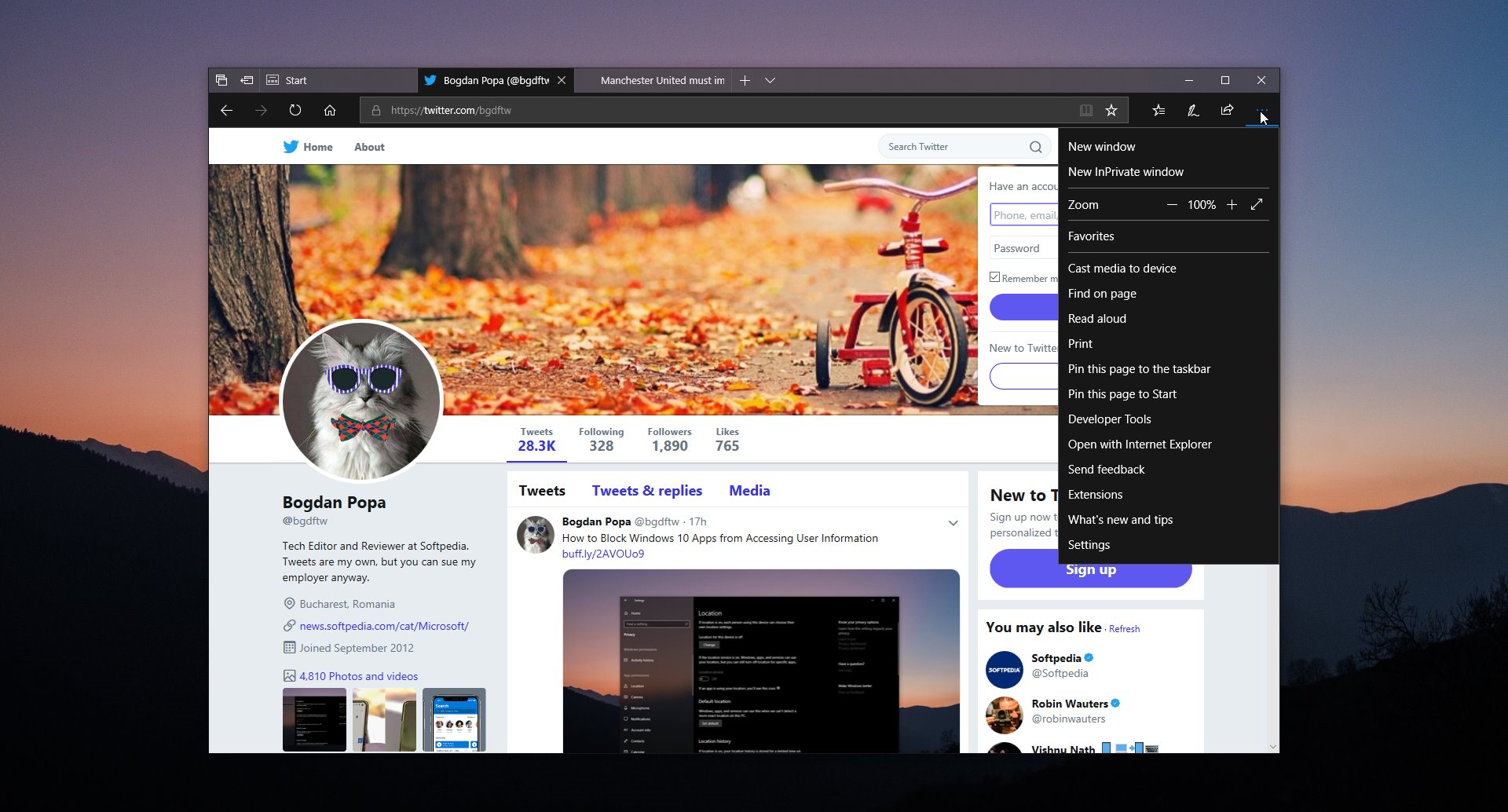Click Refresh in You may also like
This screenshot has height=812, width=1508.
pos(1124,629)
